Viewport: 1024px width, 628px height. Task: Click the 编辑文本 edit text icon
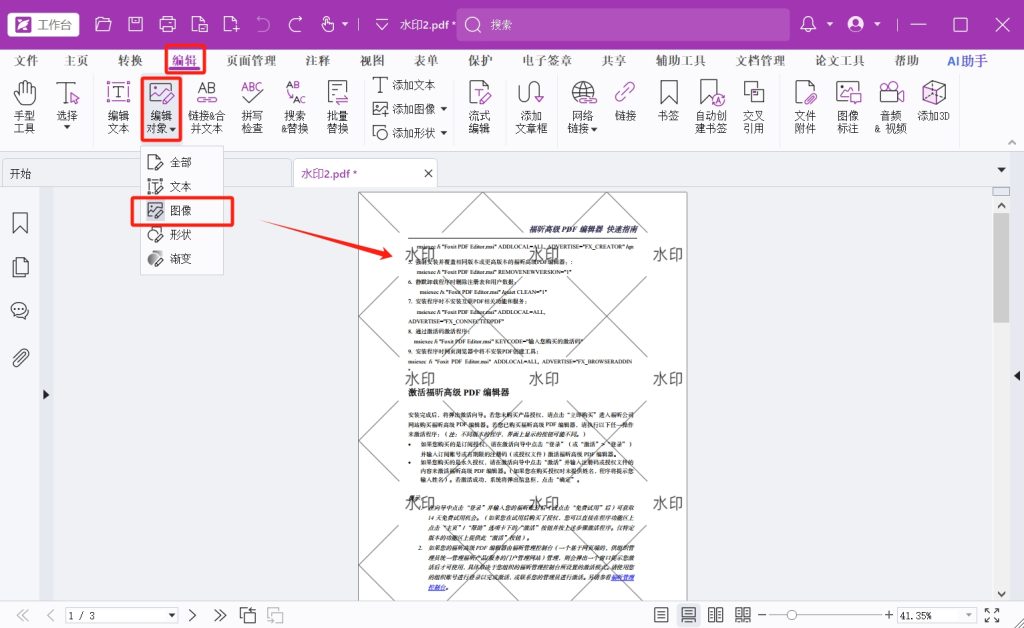(118, 106)
